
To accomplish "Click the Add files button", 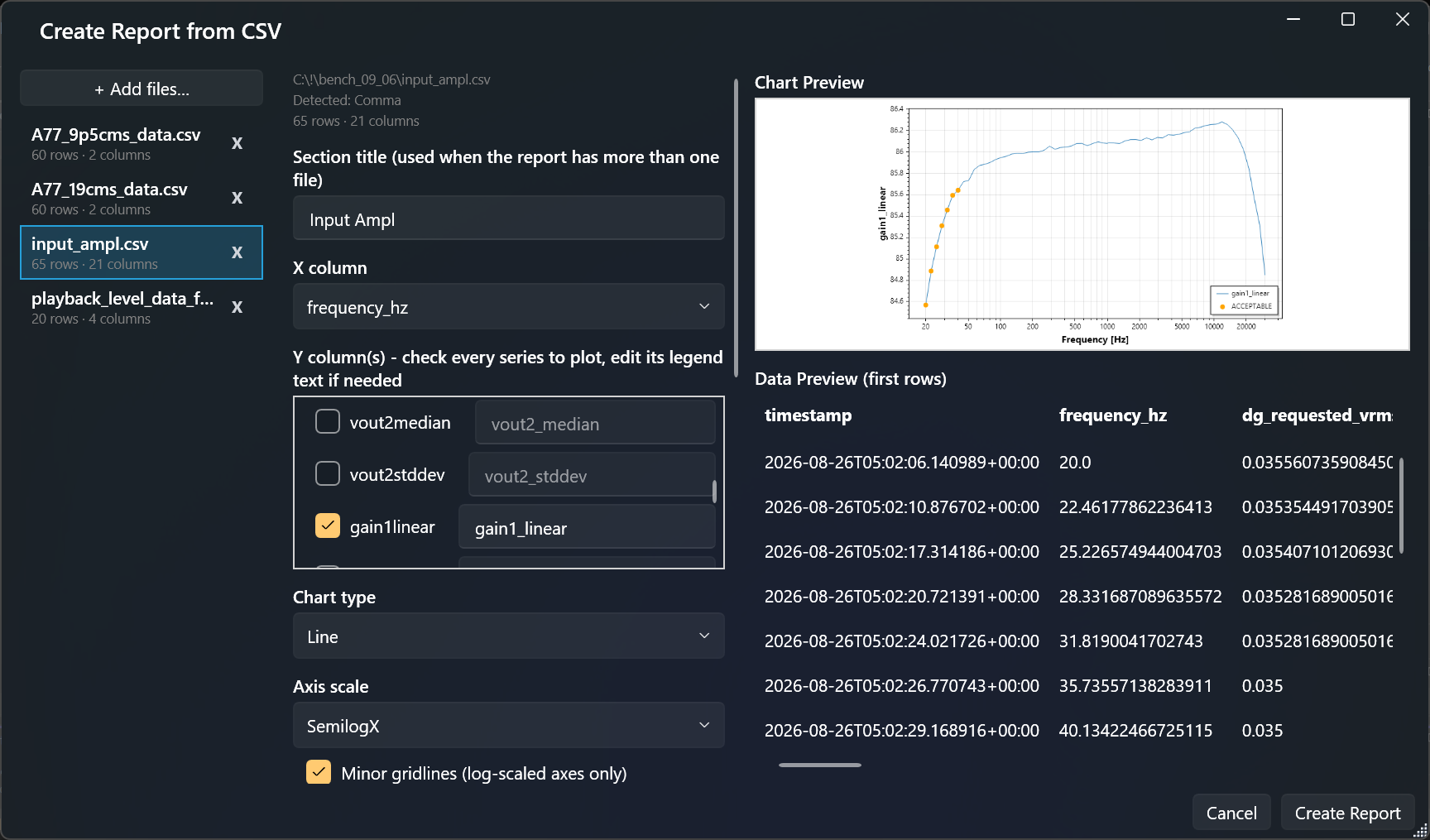I will click(x=142, y=89).
